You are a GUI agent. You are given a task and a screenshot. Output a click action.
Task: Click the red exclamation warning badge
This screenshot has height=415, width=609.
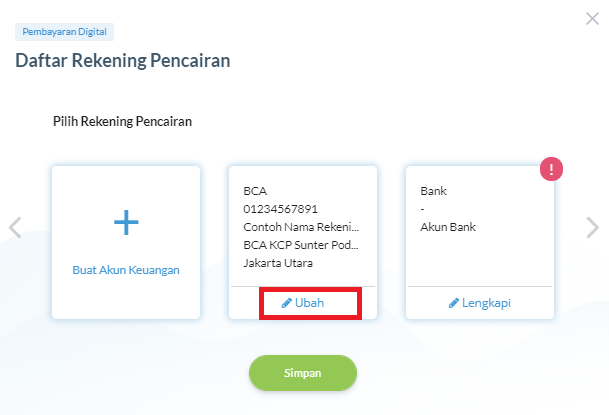(551, 169)
